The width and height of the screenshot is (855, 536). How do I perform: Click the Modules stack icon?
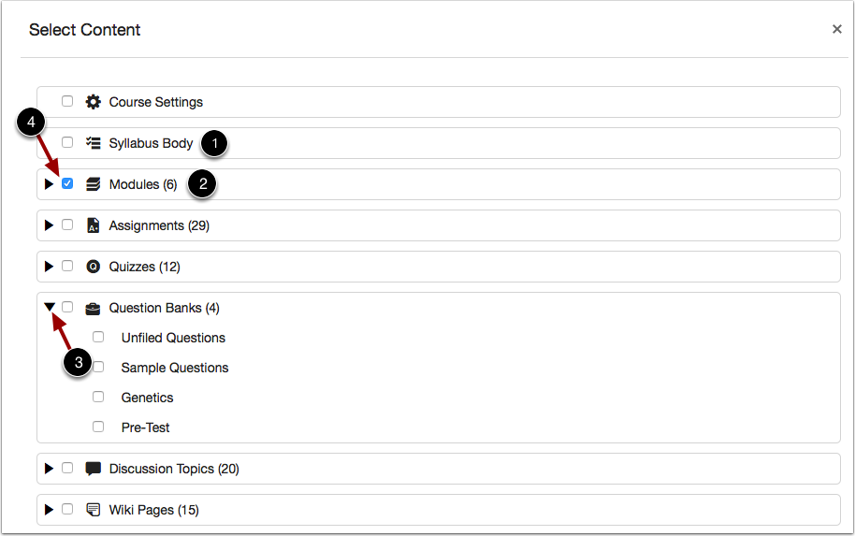(93, 184)
